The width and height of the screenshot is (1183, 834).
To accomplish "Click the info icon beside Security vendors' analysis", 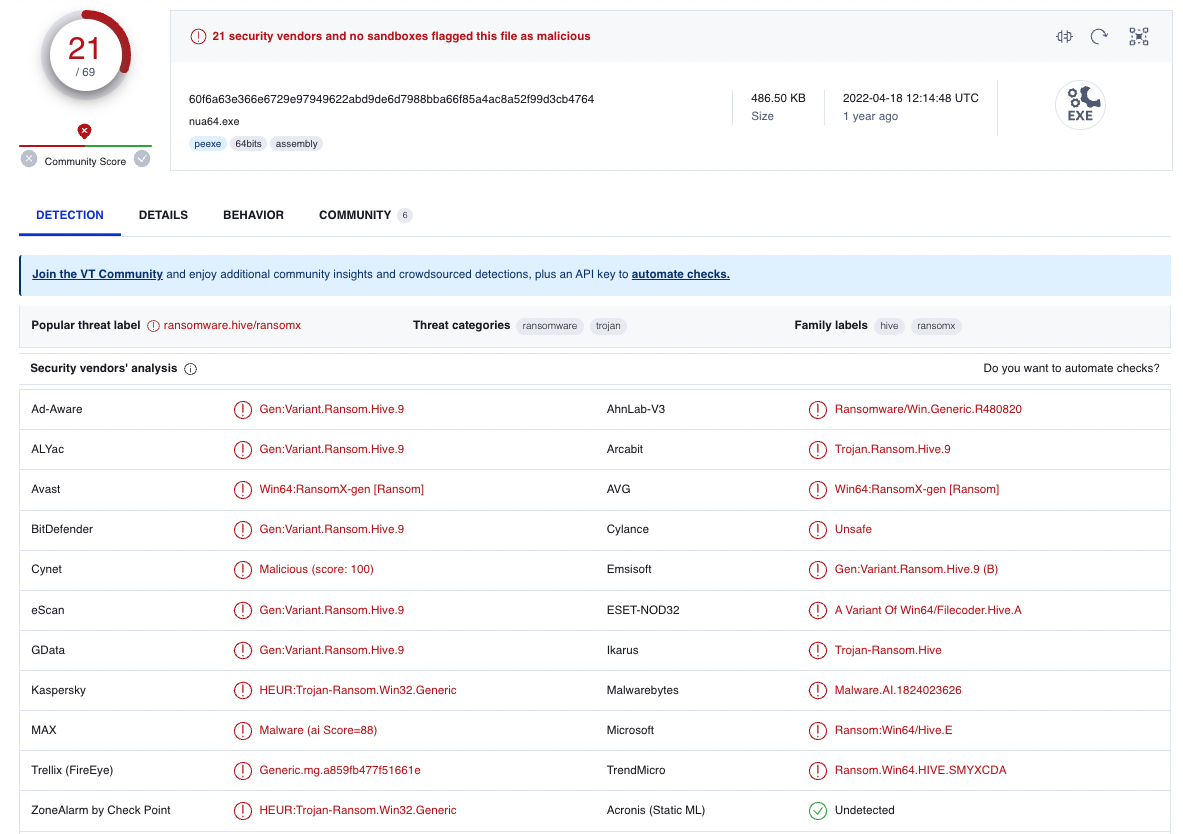I will [191, 369].
